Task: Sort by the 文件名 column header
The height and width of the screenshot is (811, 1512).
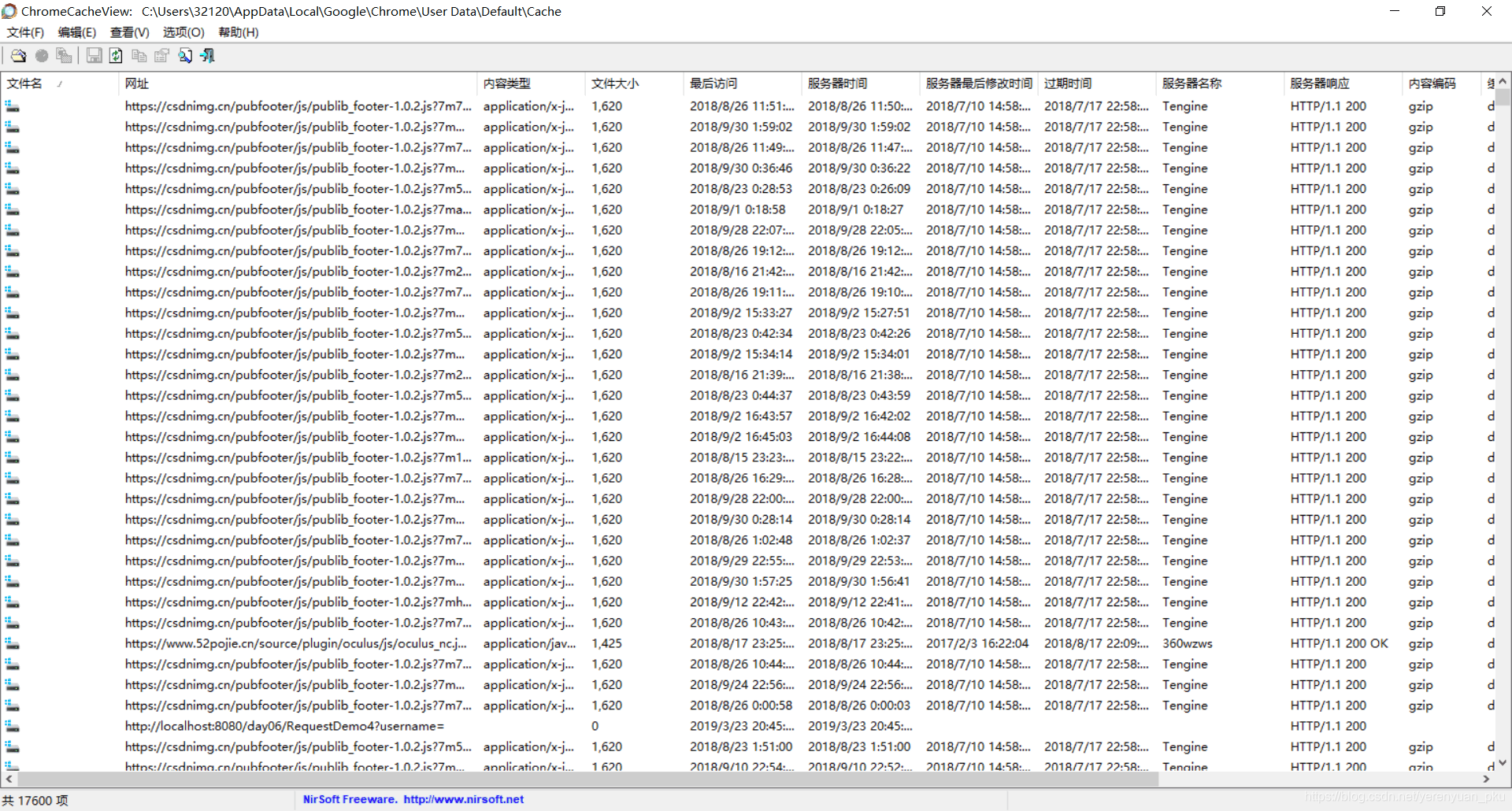Action: (x=60, y=83)
